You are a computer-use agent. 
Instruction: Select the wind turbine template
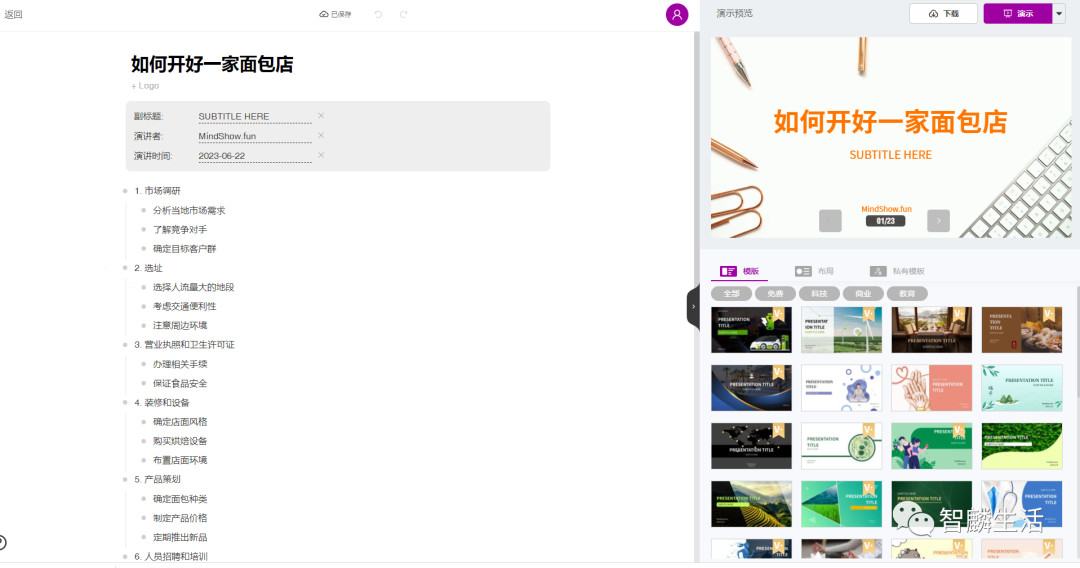pyautogui.click(x=842, y=330)
